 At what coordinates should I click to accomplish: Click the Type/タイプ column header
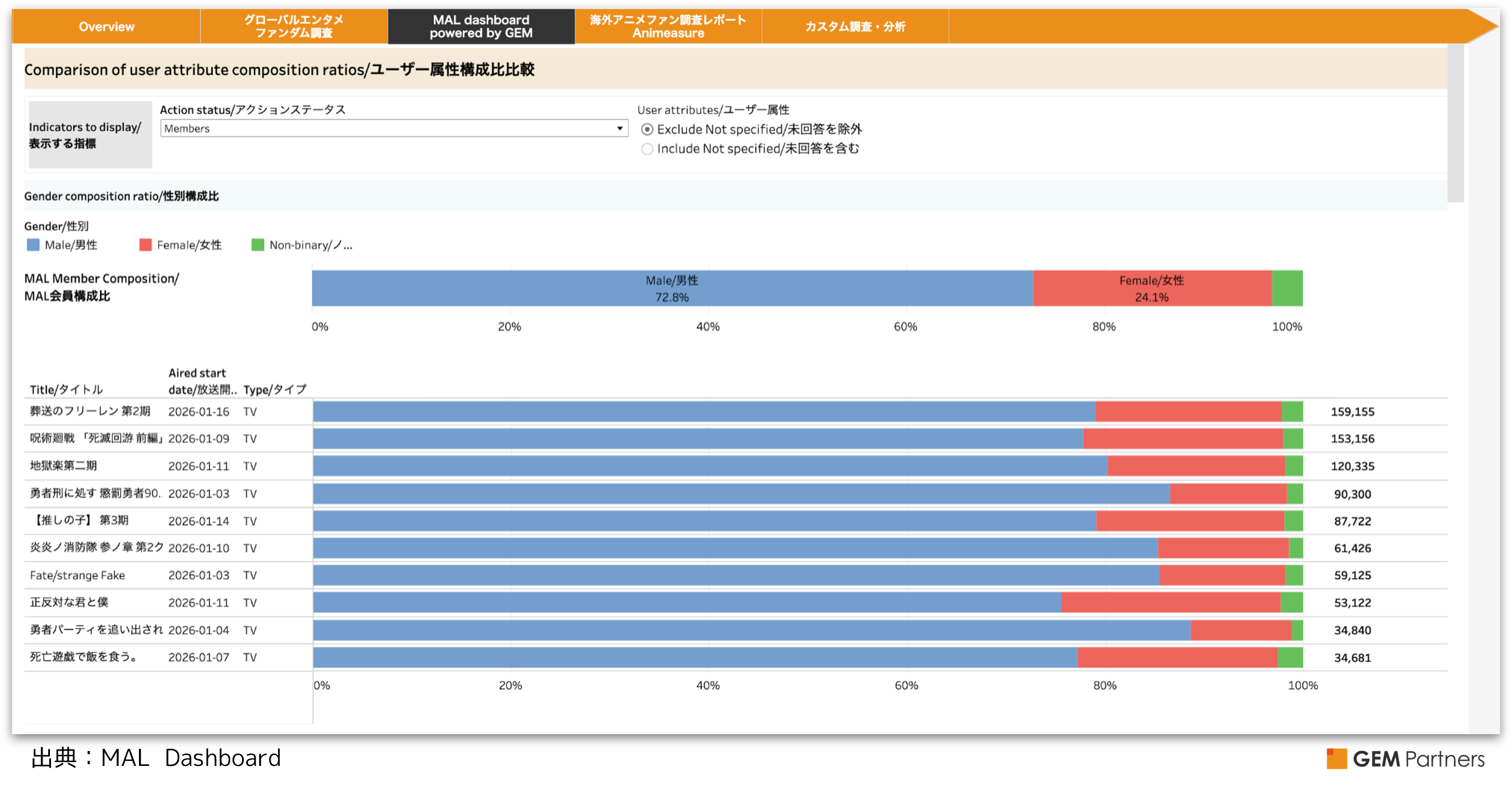274,389
